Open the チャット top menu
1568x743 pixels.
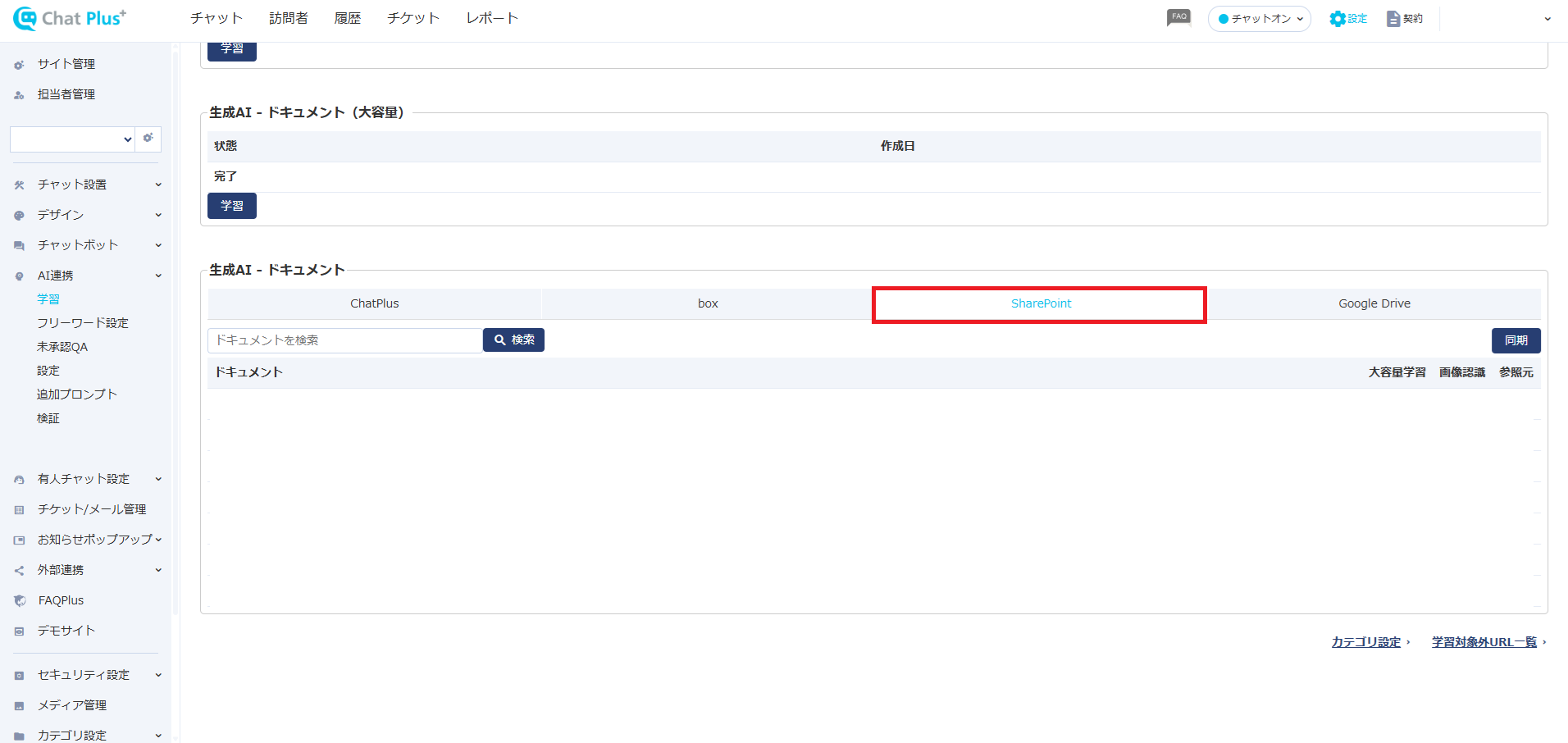217,18
